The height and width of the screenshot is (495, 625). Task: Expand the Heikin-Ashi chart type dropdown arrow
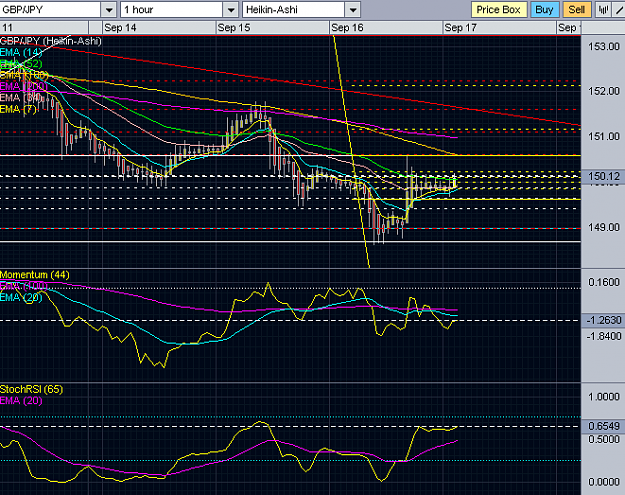pos(353,10)
